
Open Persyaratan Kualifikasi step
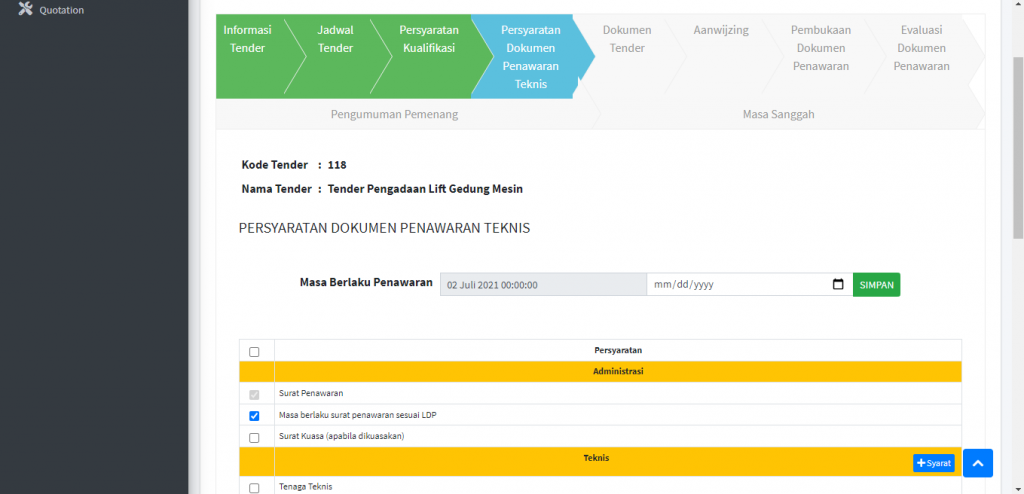pyautogui.click(x=429, y=39)
